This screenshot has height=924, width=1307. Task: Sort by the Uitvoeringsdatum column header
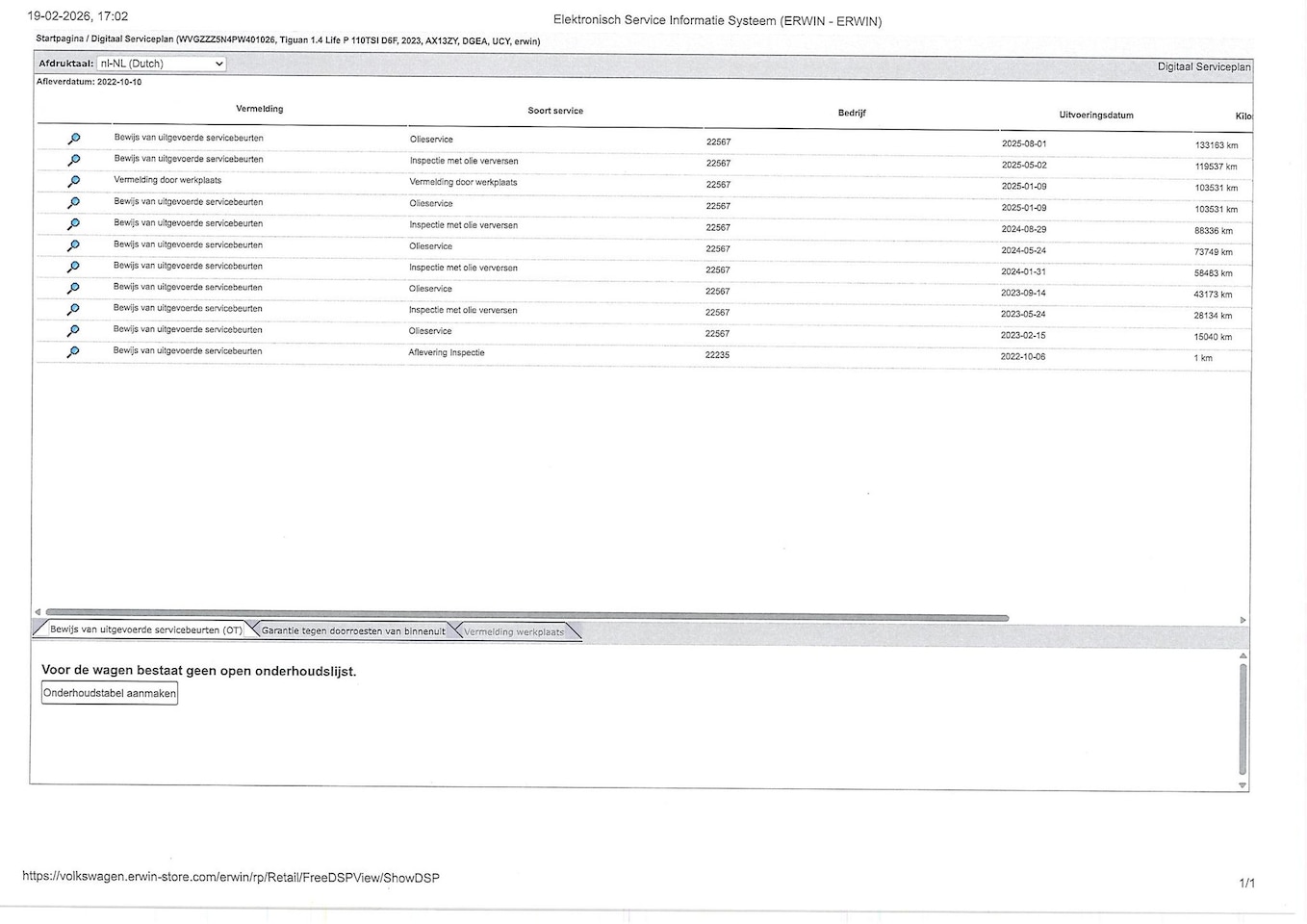(1095, 115)
